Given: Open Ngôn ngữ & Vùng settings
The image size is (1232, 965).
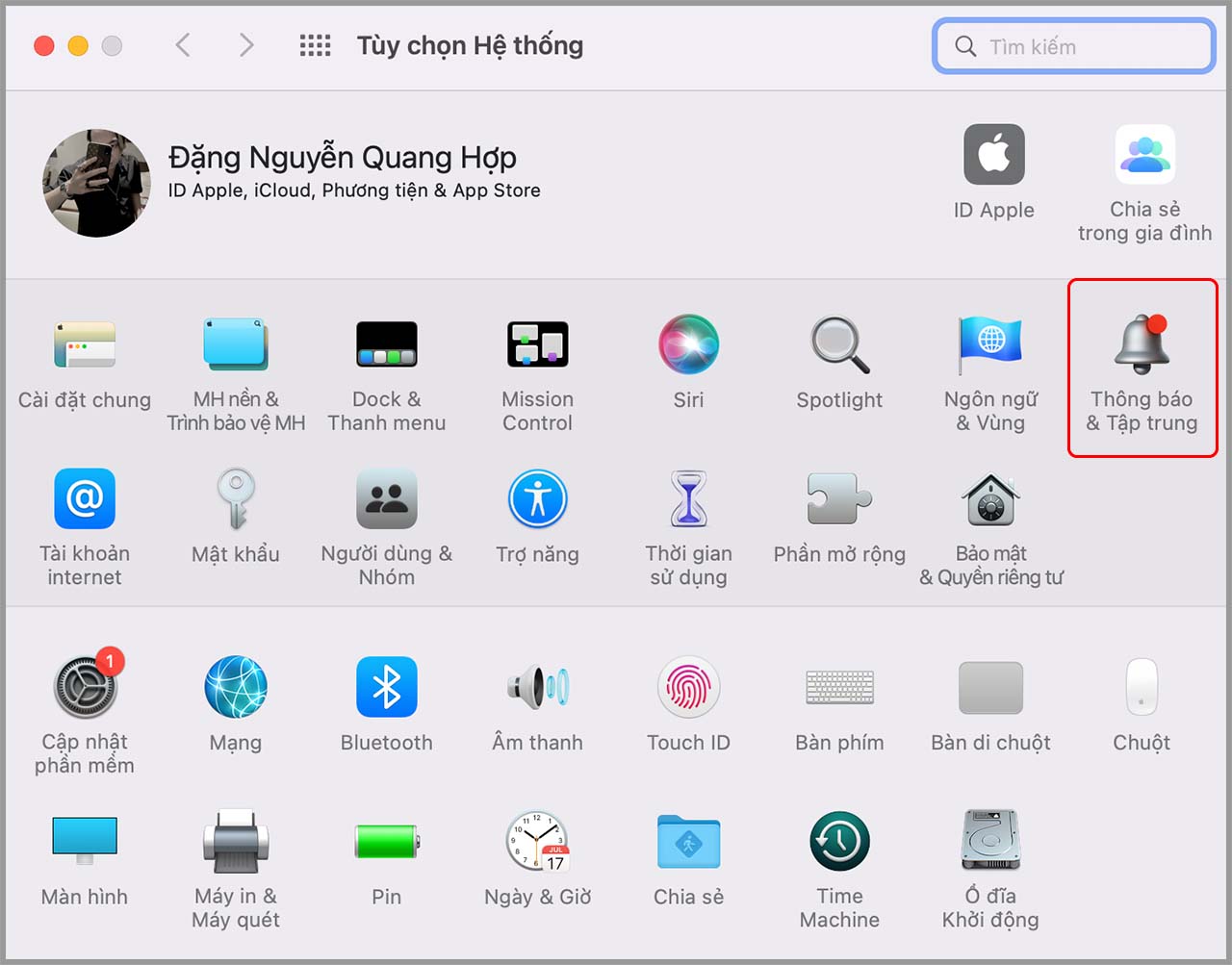Looking at the screenshot, I should [990, 343].
